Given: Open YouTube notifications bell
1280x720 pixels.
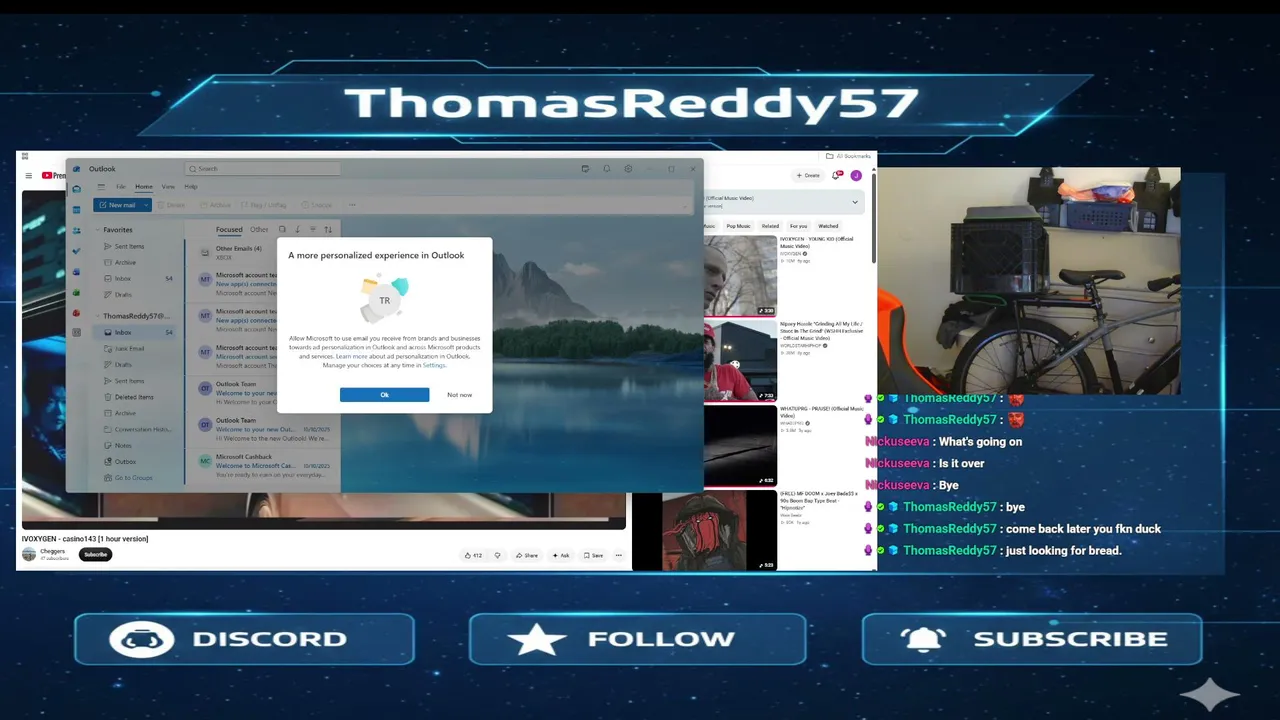Looking at the screenshot, I should click(x=836, y=175).
